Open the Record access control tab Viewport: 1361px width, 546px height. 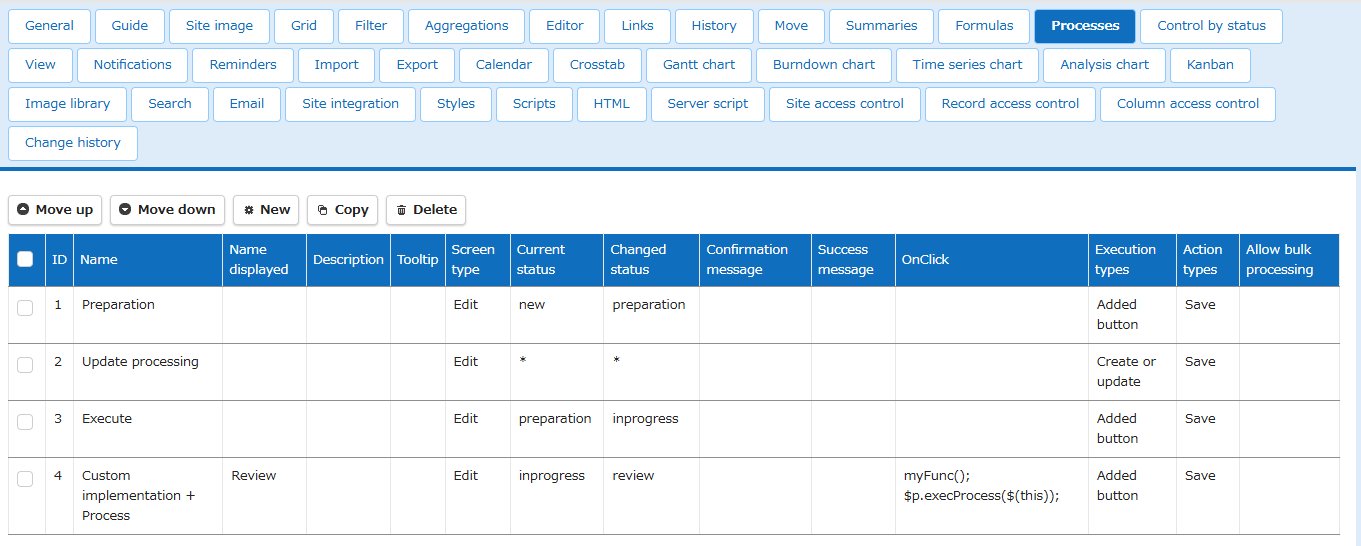1010,104
